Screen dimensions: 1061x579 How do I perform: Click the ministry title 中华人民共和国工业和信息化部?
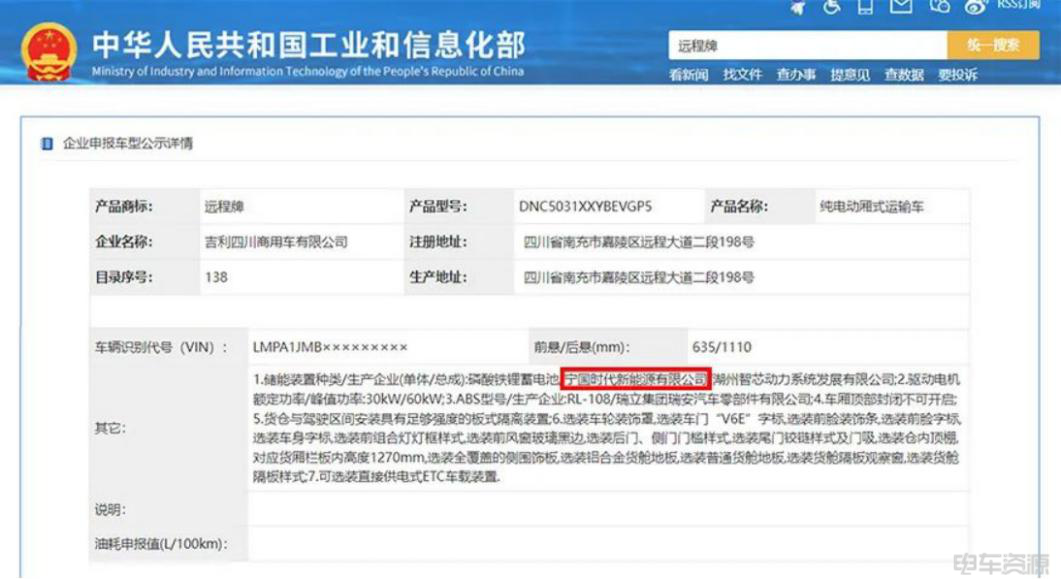click(308, 45)
